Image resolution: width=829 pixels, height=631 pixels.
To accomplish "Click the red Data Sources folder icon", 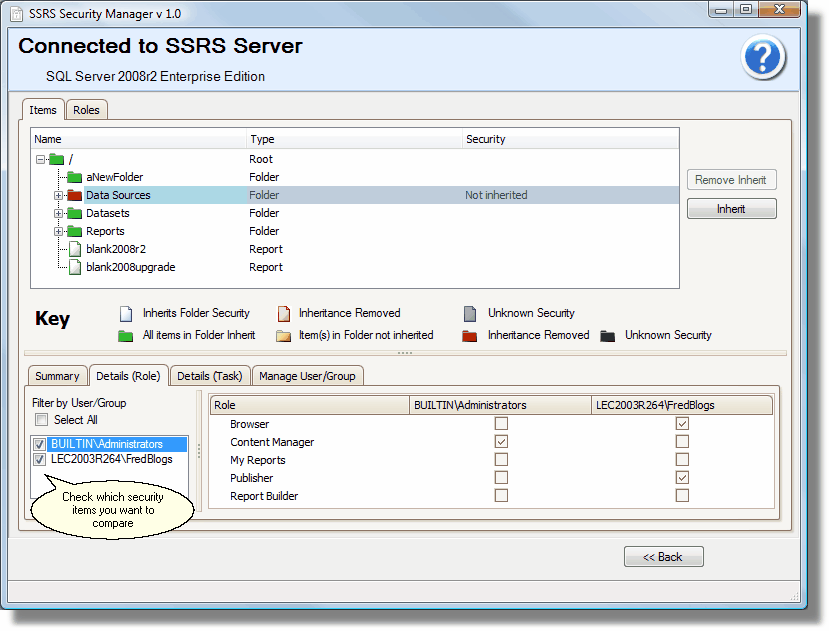I will 75,195.
